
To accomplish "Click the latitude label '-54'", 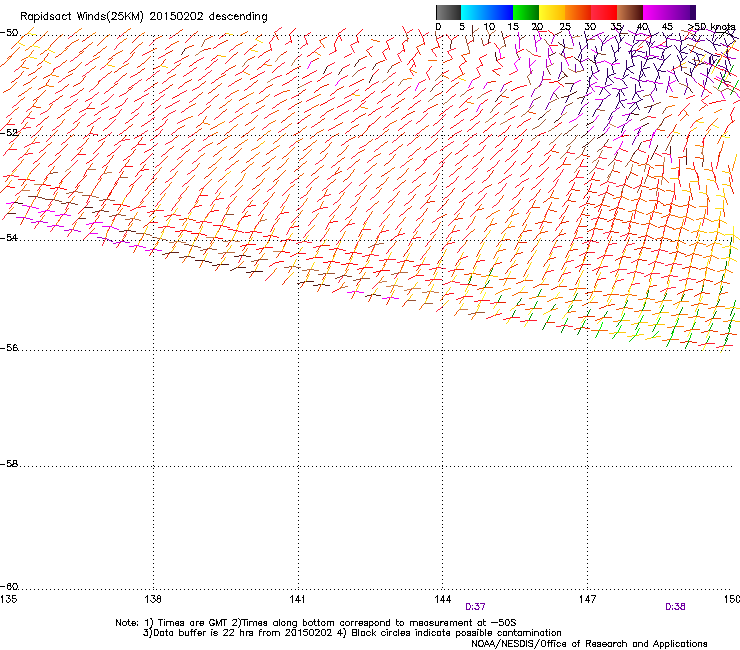I will [x=9, y=237].
